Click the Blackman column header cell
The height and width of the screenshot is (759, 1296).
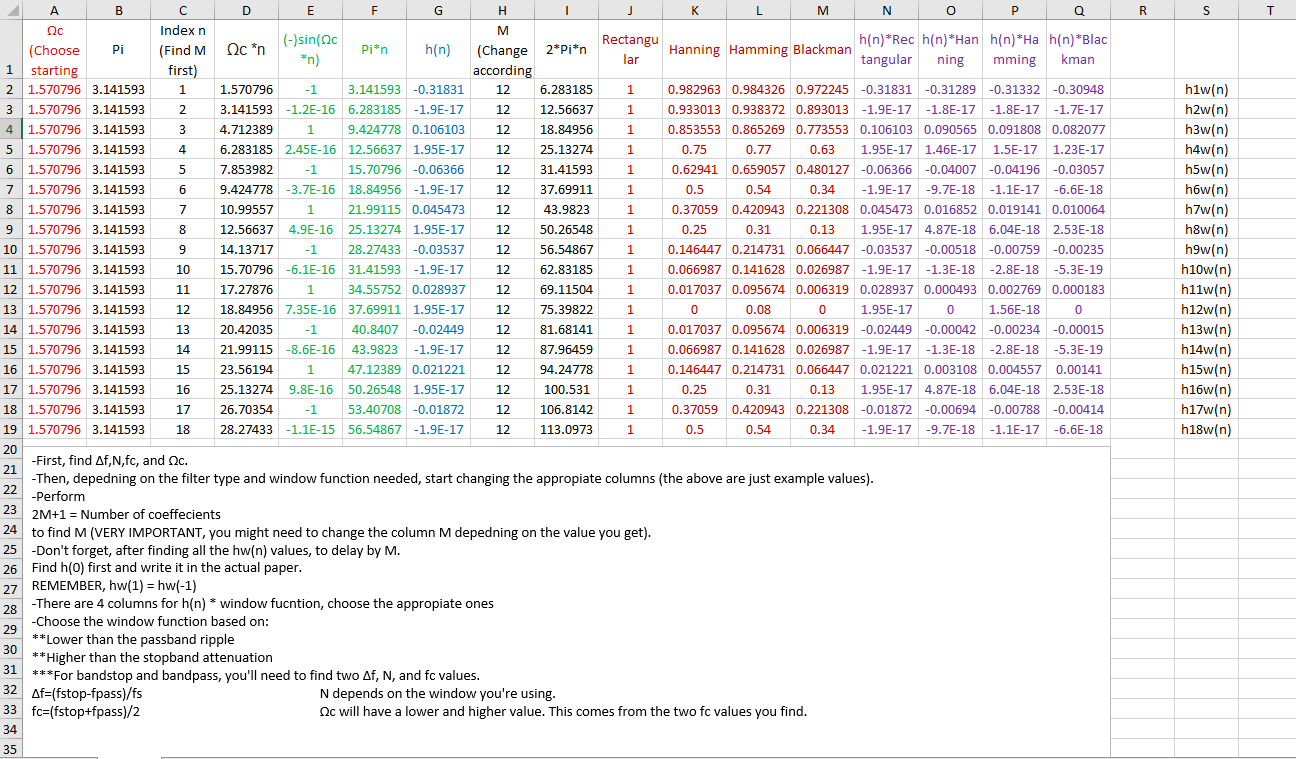coord(822,49)
